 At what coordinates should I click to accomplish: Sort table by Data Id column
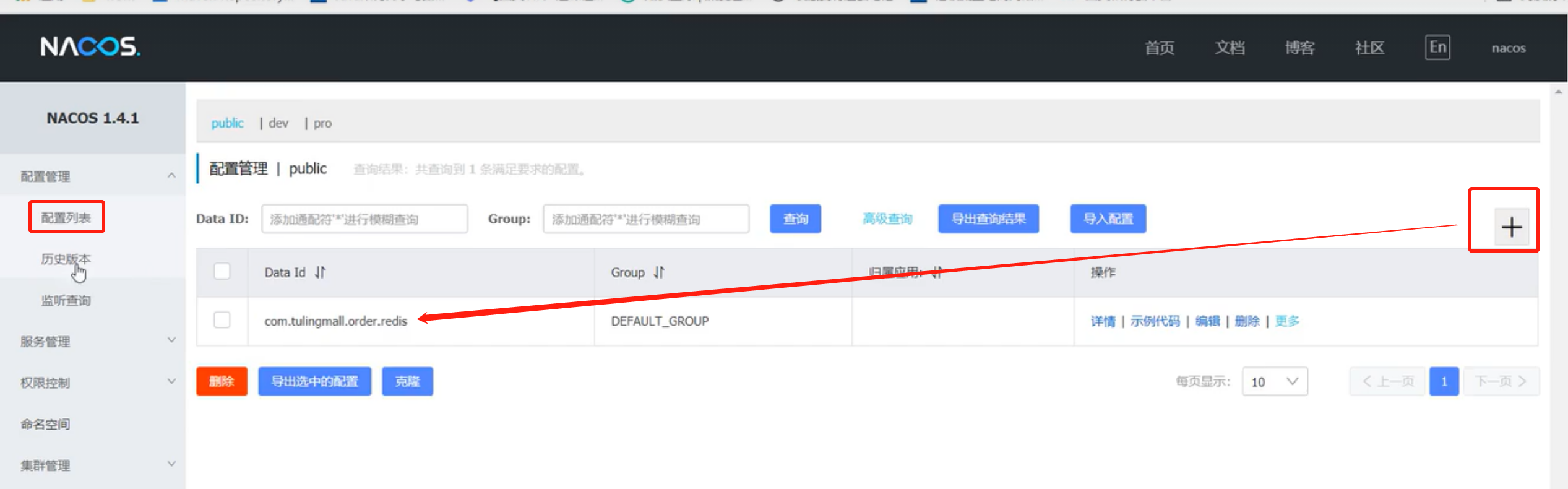coord(320,272)
